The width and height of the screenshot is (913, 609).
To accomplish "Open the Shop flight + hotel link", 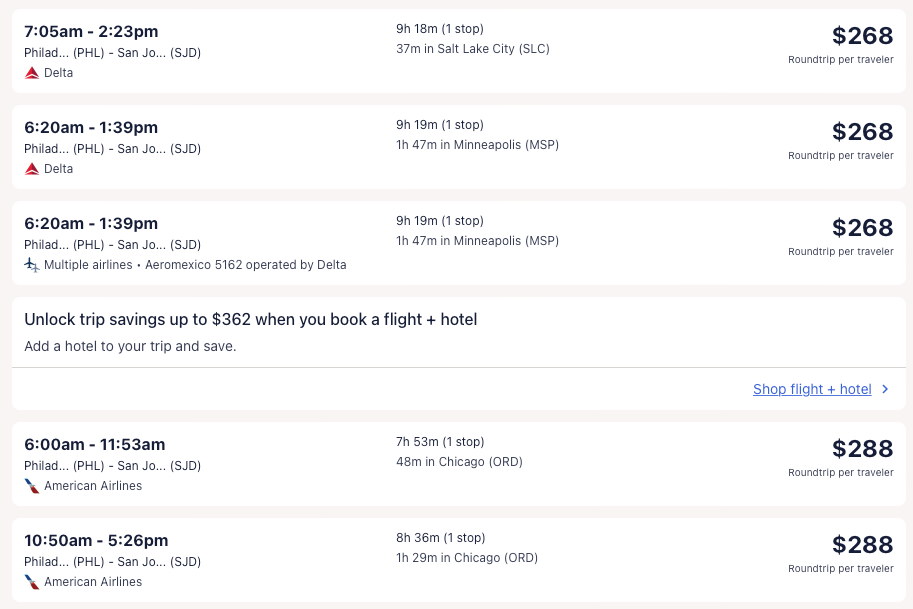I will [x=812, y=389].
